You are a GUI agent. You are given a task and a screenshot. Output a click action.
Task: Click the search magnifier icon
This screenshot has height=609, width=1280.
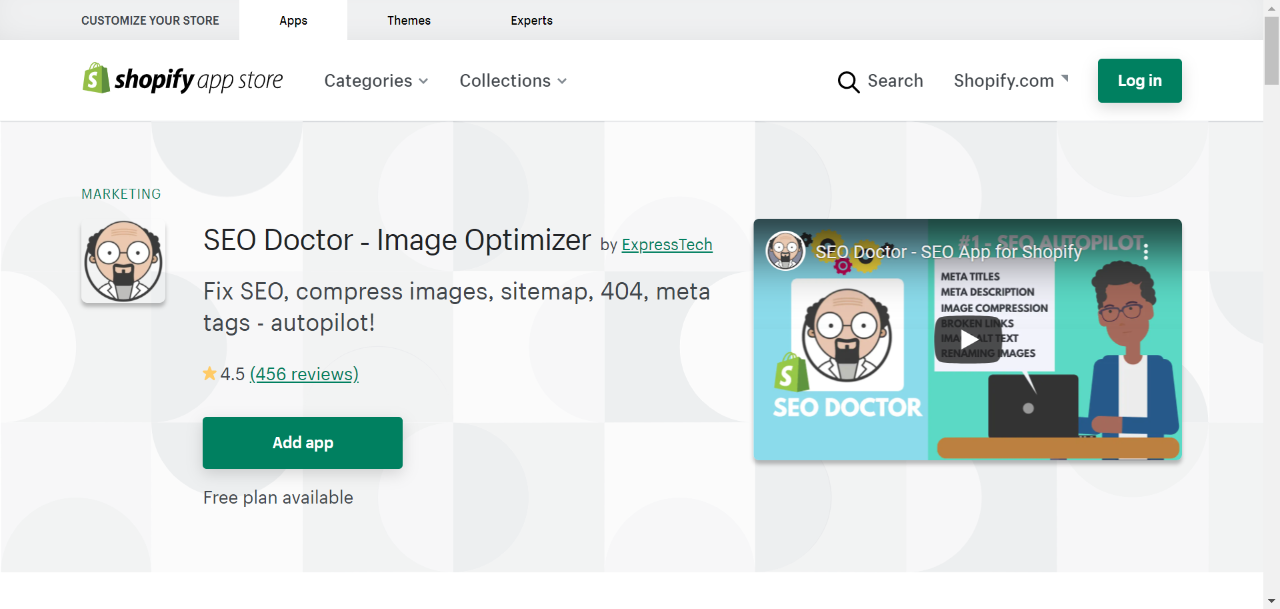[849, 82]
